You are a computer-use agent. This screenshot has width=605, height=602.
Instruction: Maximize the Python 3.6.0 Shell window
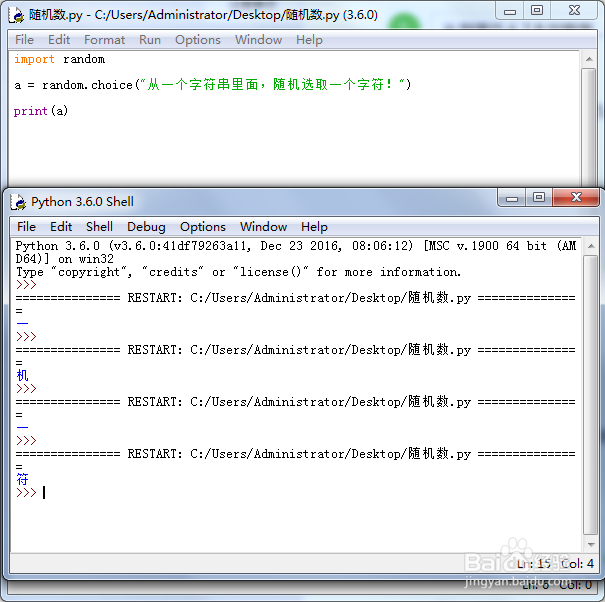click(539, 198)
